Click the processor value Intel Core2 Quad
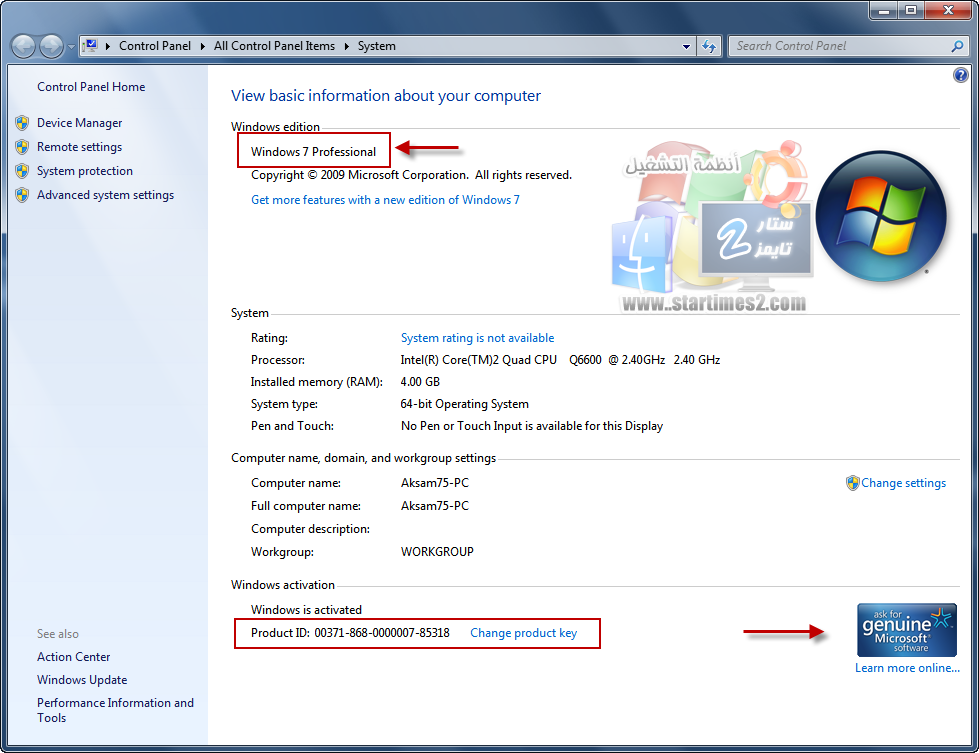979x753 pixels. pyautogui.click(x=560, y=360)
